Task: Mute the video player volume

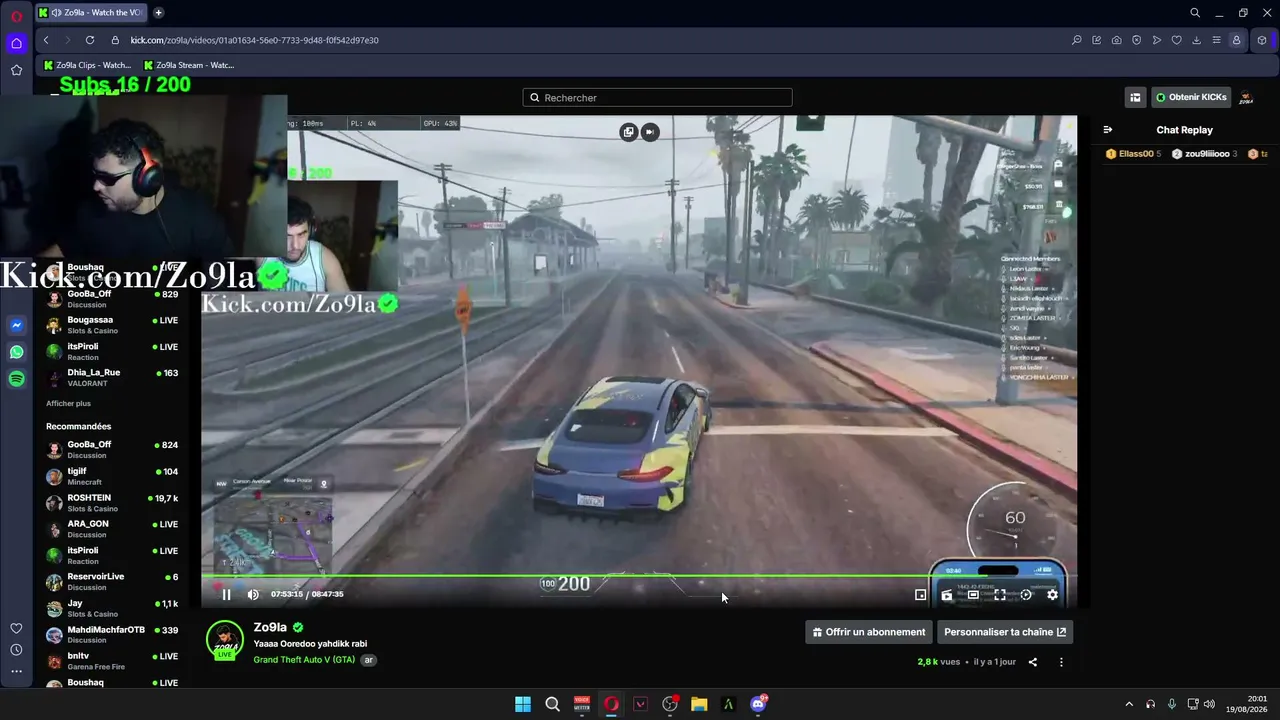Action: (x=253, y=594)
